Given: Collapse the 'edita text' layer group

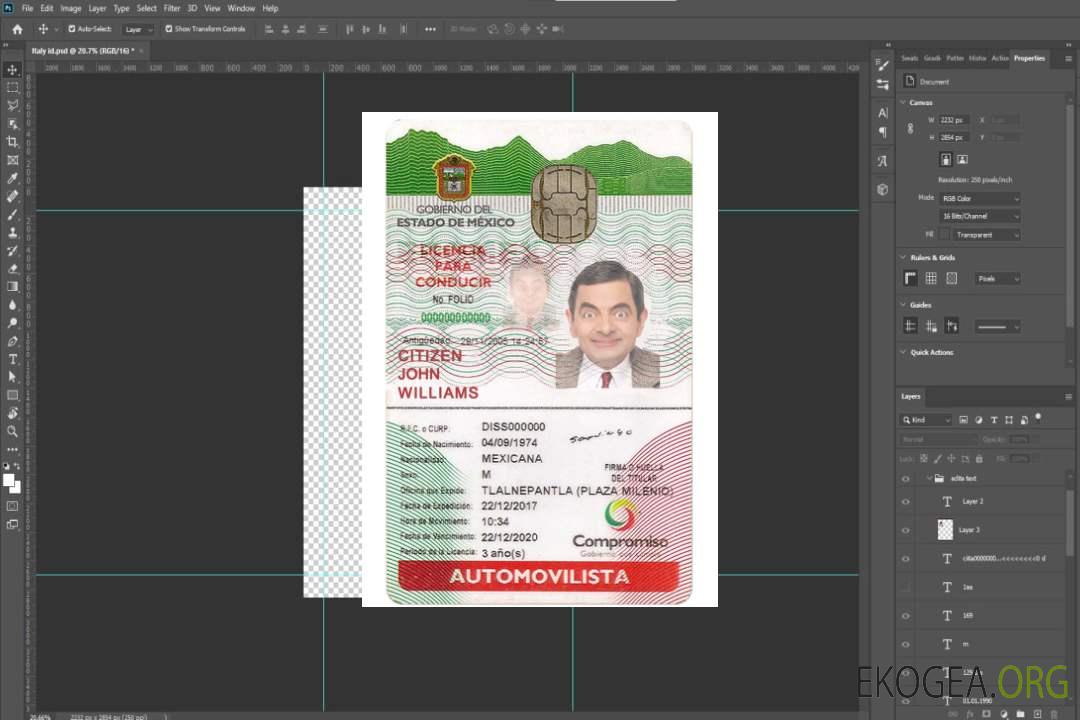Looking at the screenshot, I should coord(929,478).
